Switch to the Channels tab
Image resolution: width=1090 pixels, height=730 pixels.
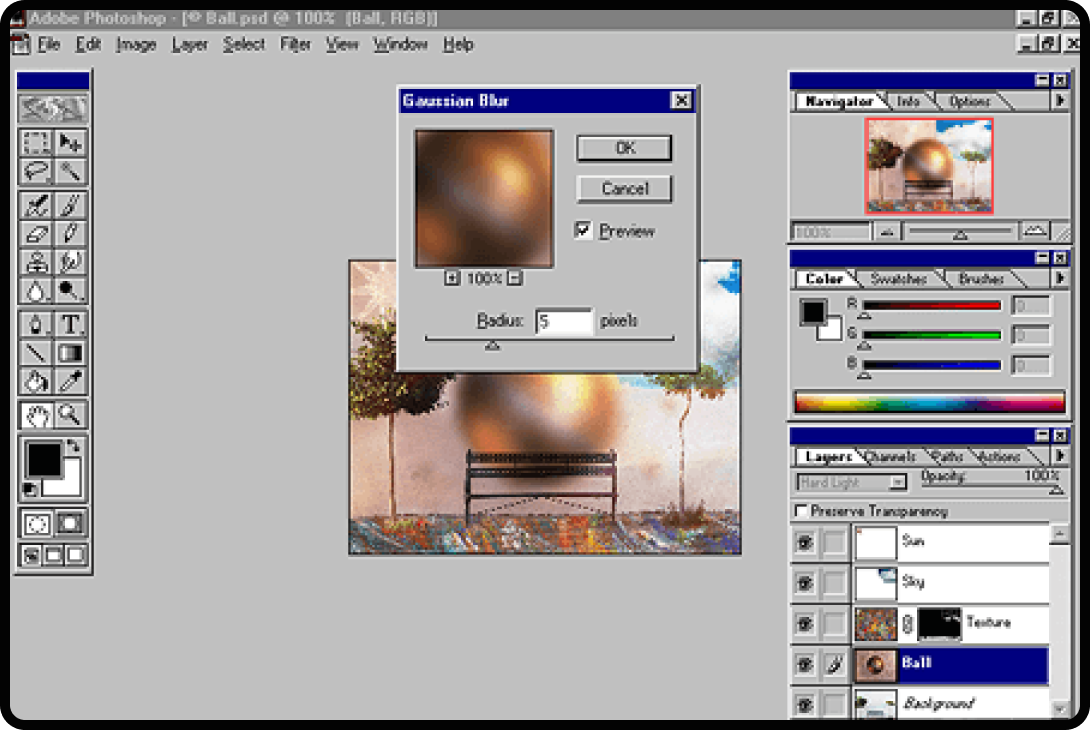pos(890,457)
